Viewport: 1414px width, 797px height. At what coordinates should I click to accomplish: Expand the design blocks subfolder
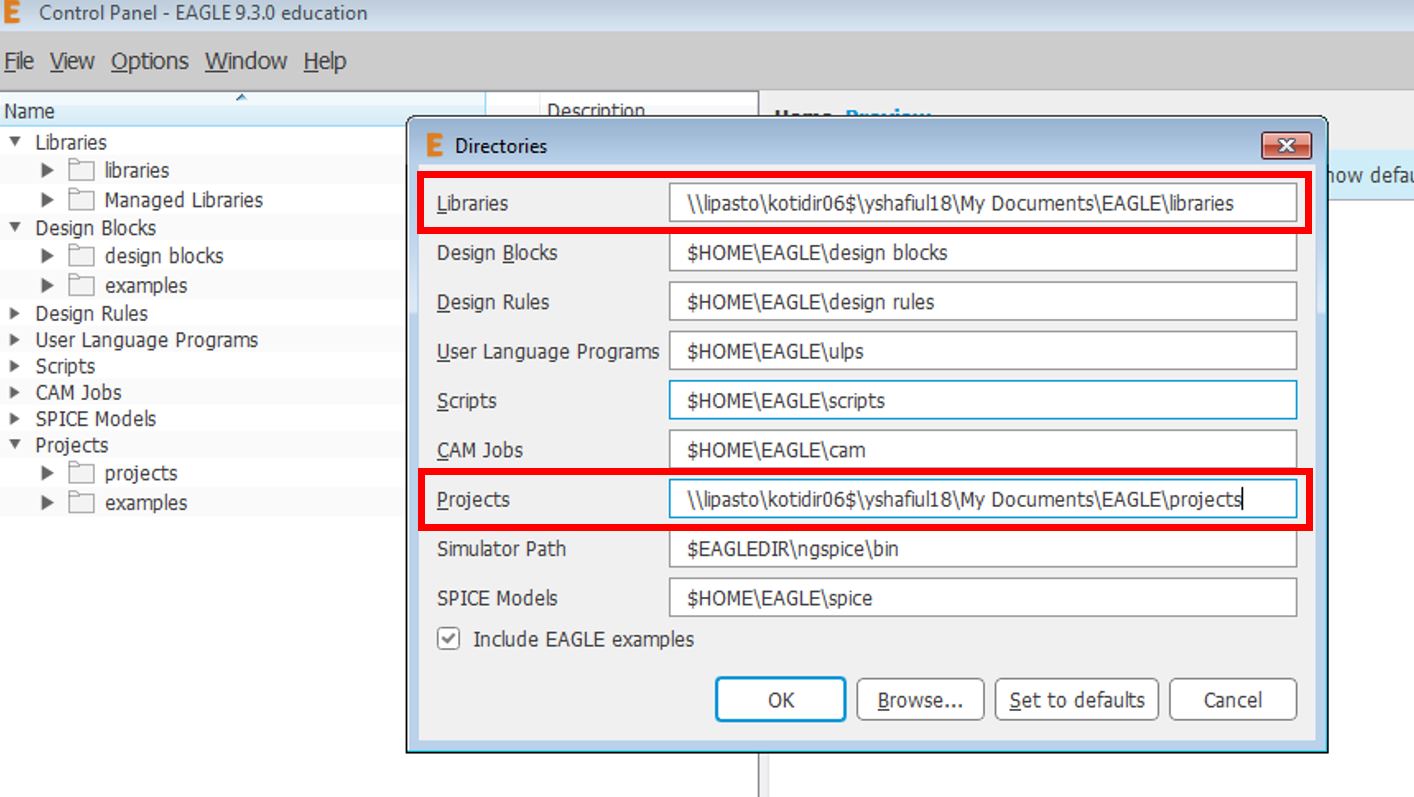click(x=47, y=256)
